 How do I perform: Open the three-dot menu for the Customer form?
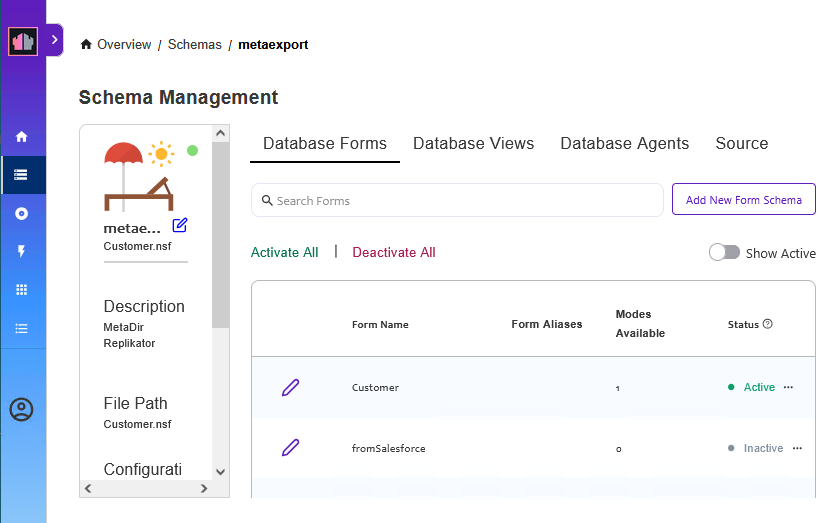[788, 387]
